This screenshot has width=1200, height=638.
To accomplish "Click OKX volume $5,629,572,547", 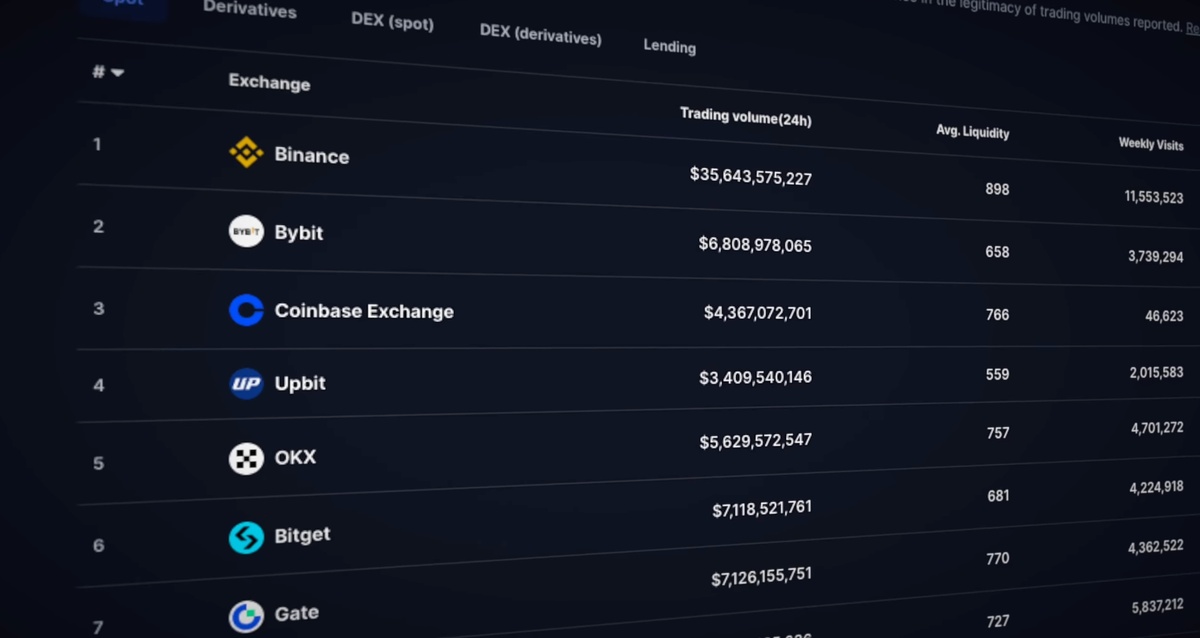I will click(x=755, y=441).
